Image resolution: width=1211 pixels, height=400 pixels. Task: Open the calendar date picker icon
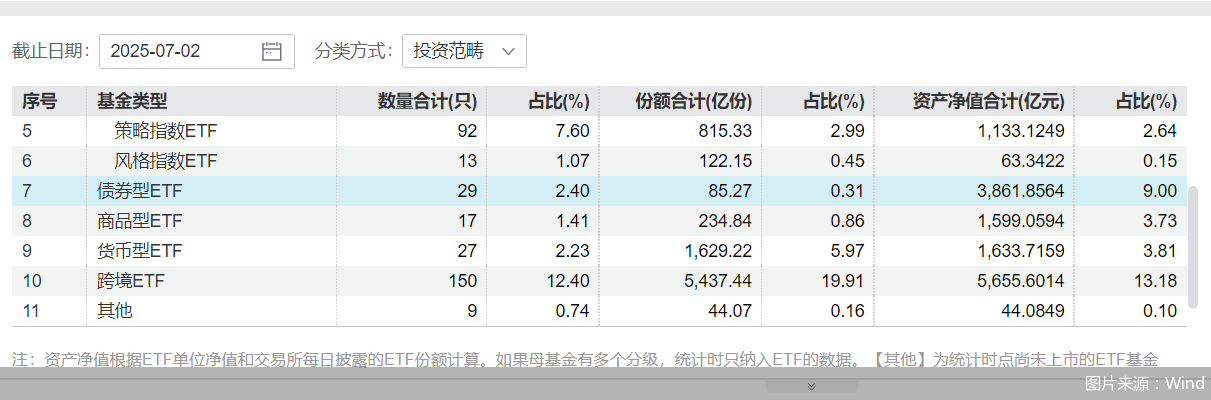271,52
